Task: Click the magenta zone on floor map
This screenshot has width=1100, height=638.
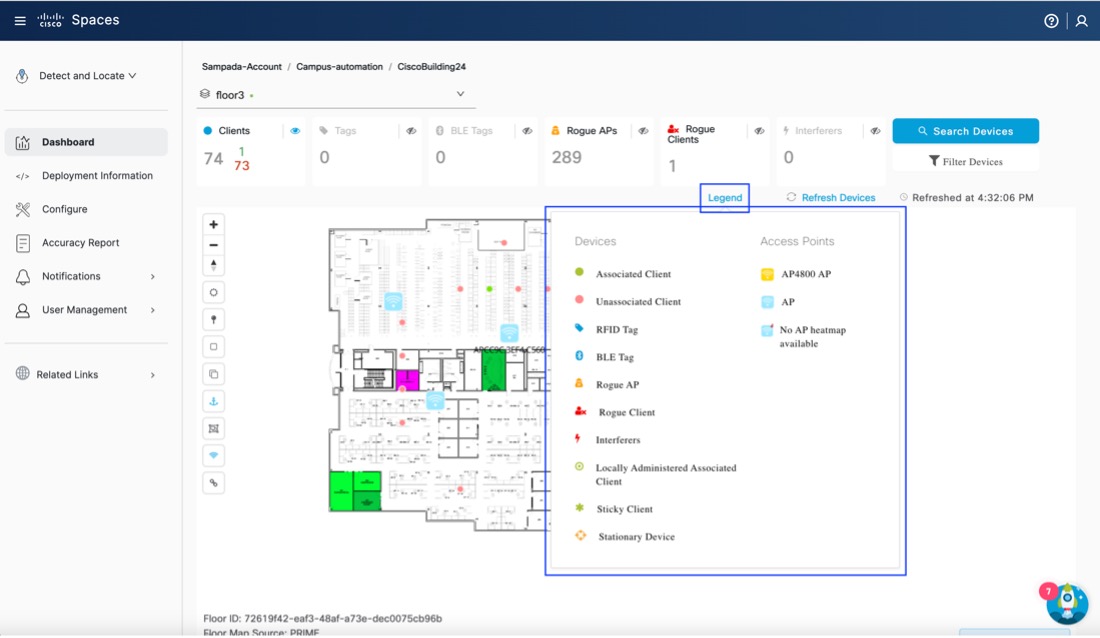Action: click(x=407, y=380)
